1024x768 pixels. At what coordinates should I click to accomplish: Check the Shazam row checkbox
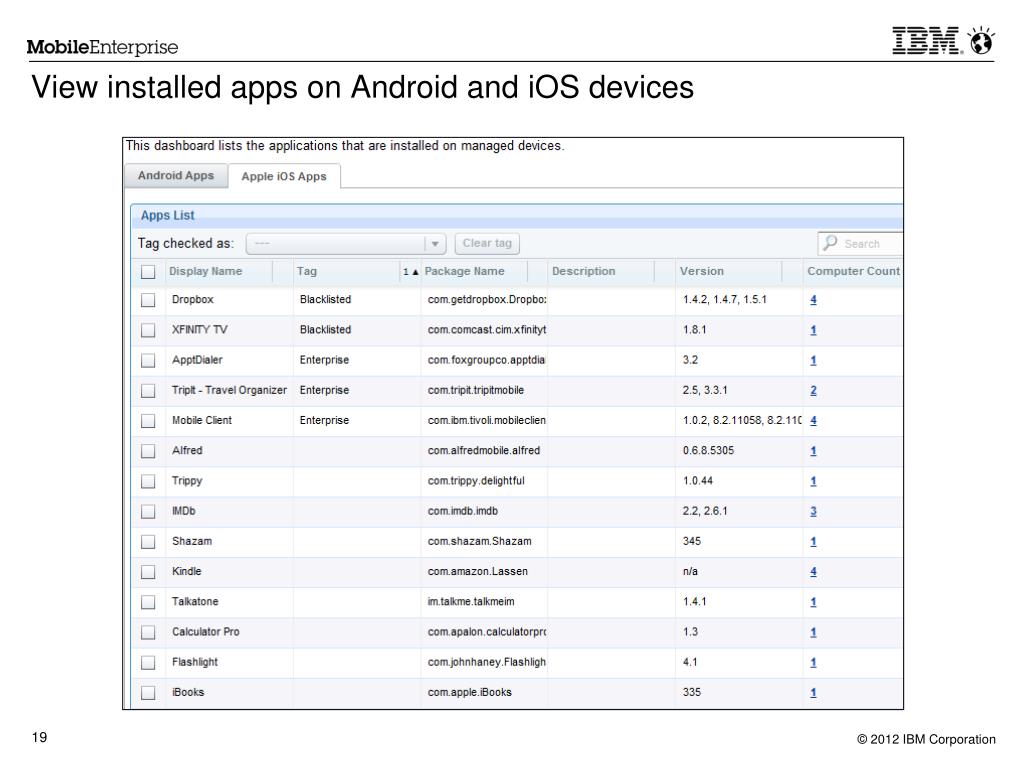(148, 542)
